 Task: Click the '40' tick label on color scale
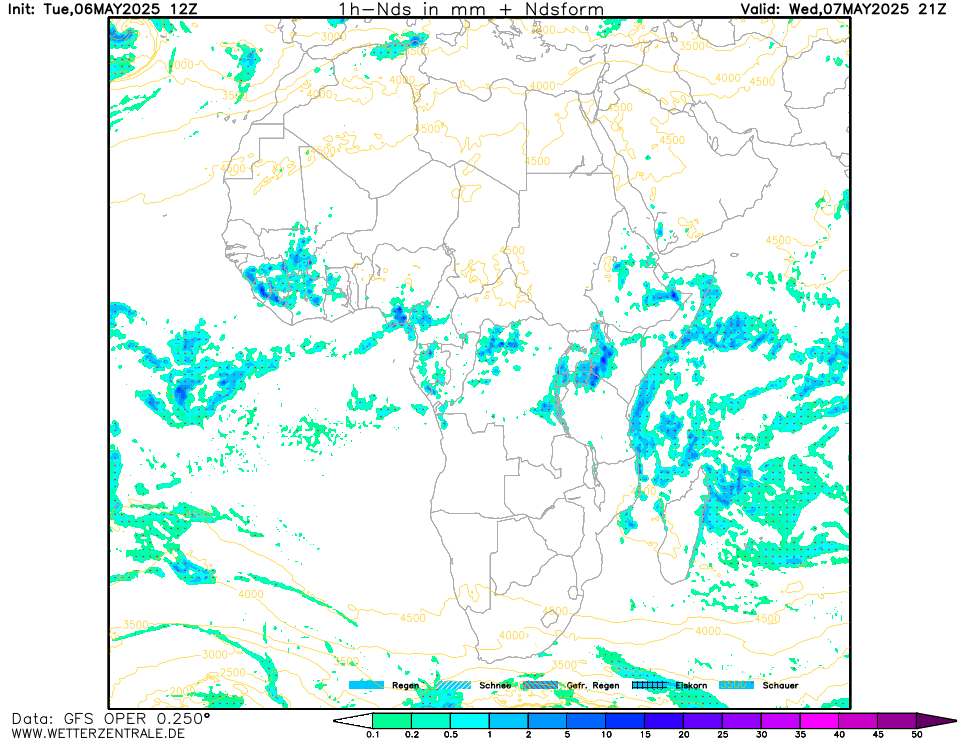(x=839, y=734)
